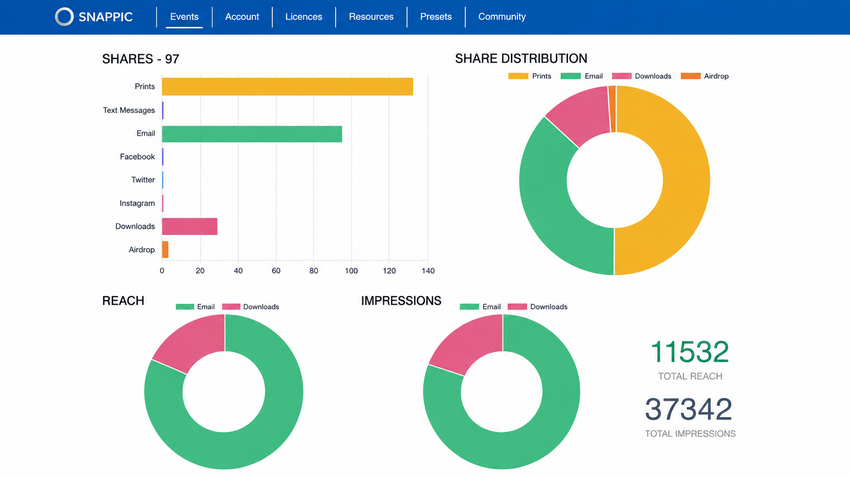Click the yellow Prints bar
The width and height of the screenshot is (850, 478).
(x=287, y=87)
